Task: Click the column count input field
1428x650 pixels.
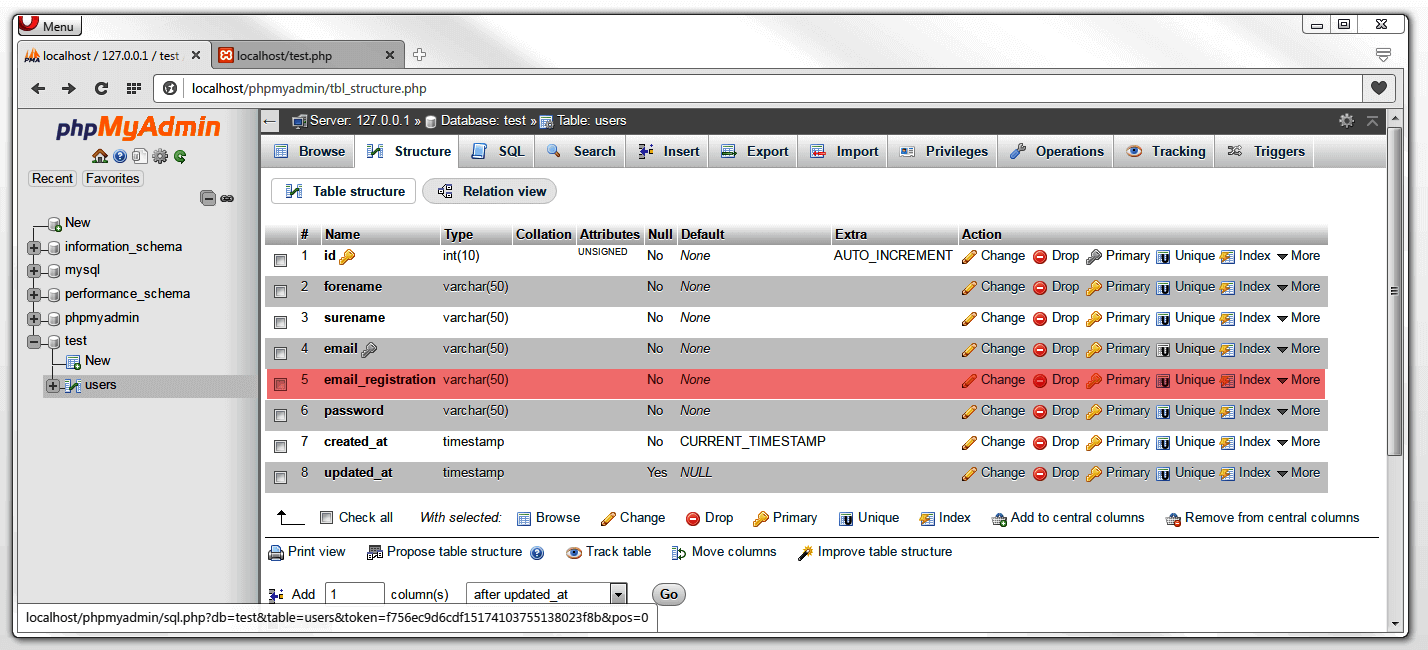Action: [x=355, y=593]
